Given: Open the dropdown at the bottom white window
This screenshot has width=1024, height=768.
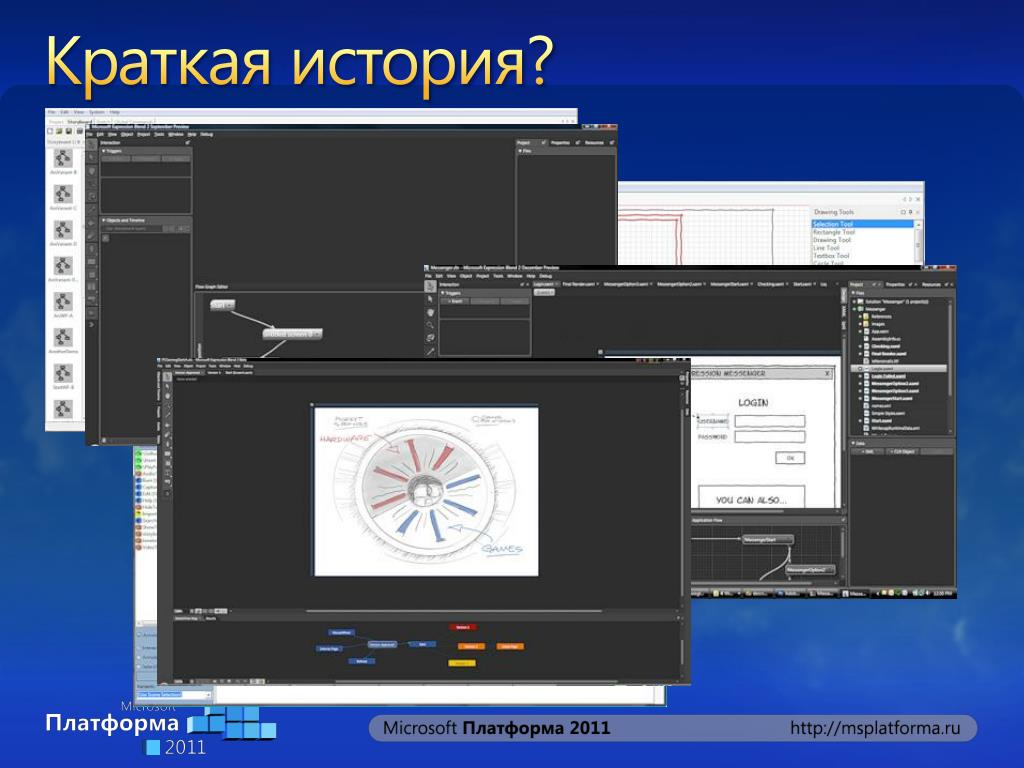Looking at the screenshot, I should pos(208,695).
